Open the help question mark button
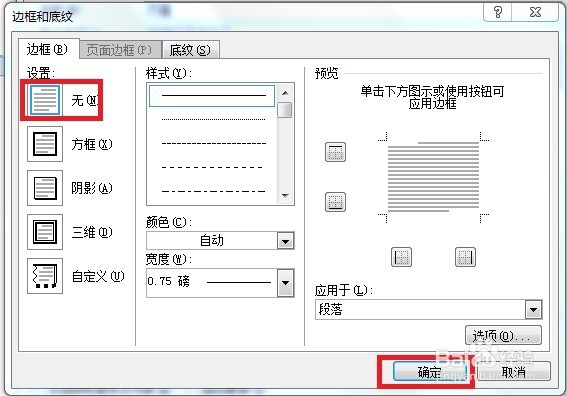The image size is (567, 396). pos(498,12)
